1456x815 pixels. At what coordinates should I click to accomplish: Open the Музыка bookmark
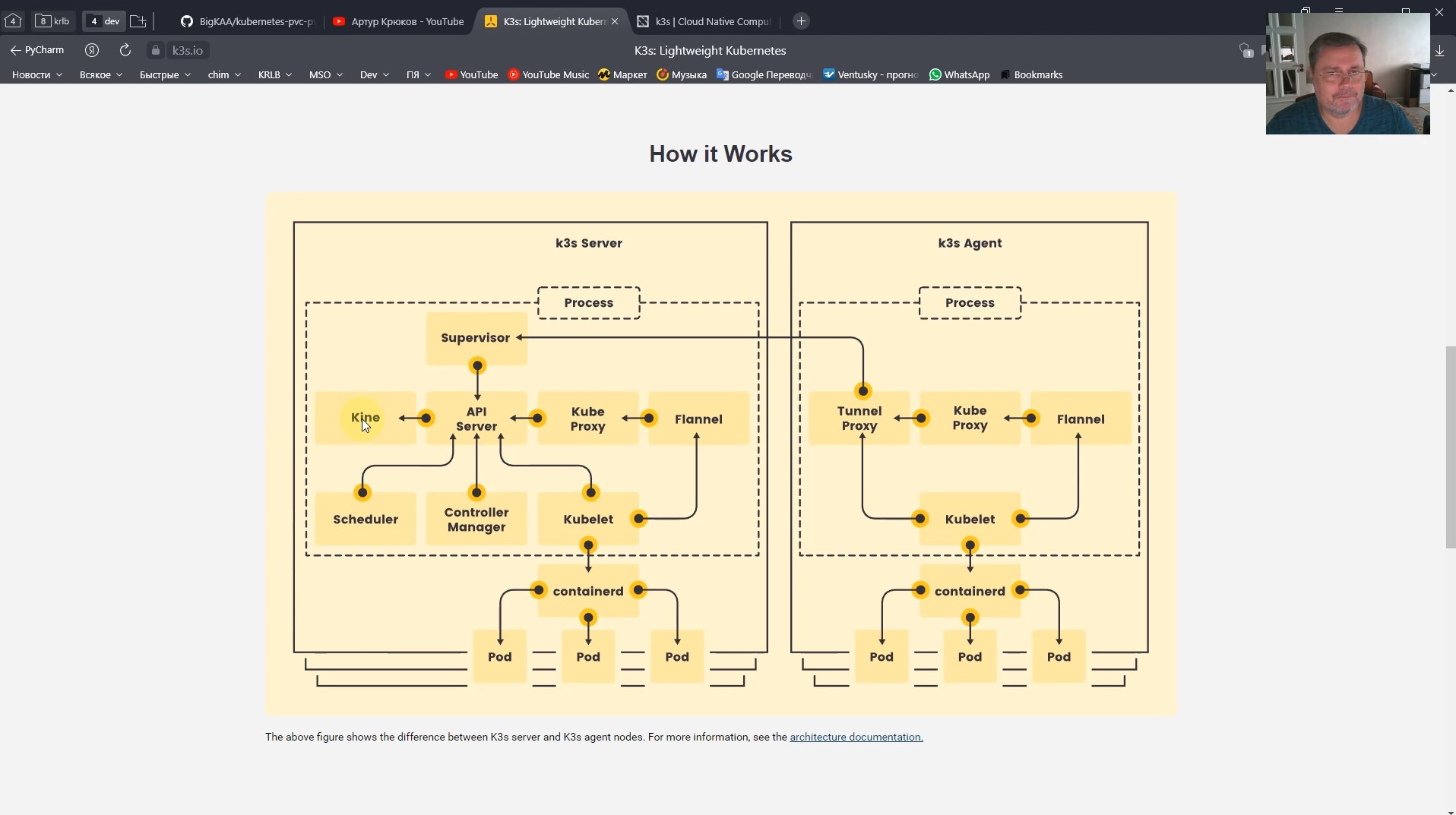point(682,74)
